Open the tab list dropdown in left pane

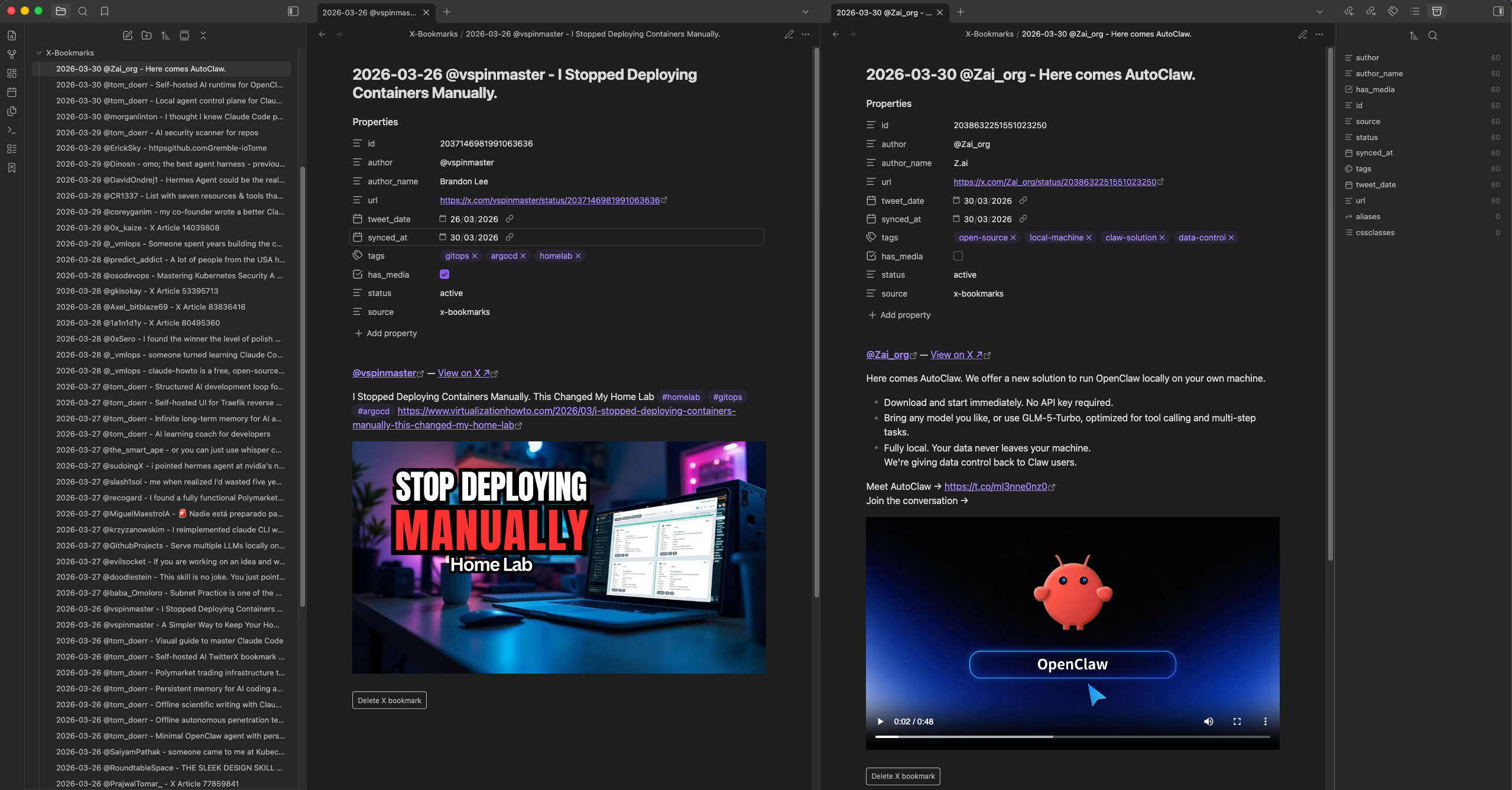tap(805, 12)
